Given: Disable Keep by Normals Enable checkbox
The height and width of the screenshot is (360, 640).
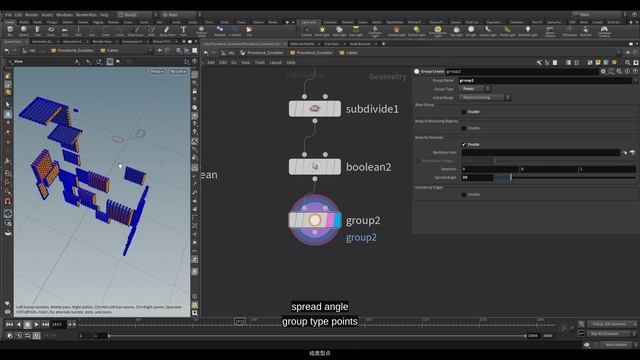Looking at the screenshot, I should pos(464,144).
